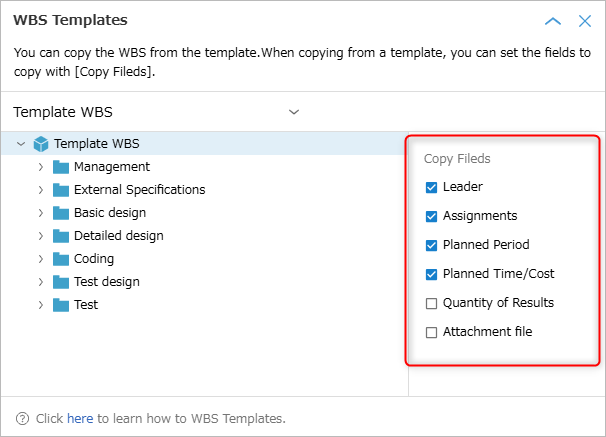Click the Template WBS cube icon
This screenshot has height=437, width=606.
click(x=41, y=144)
